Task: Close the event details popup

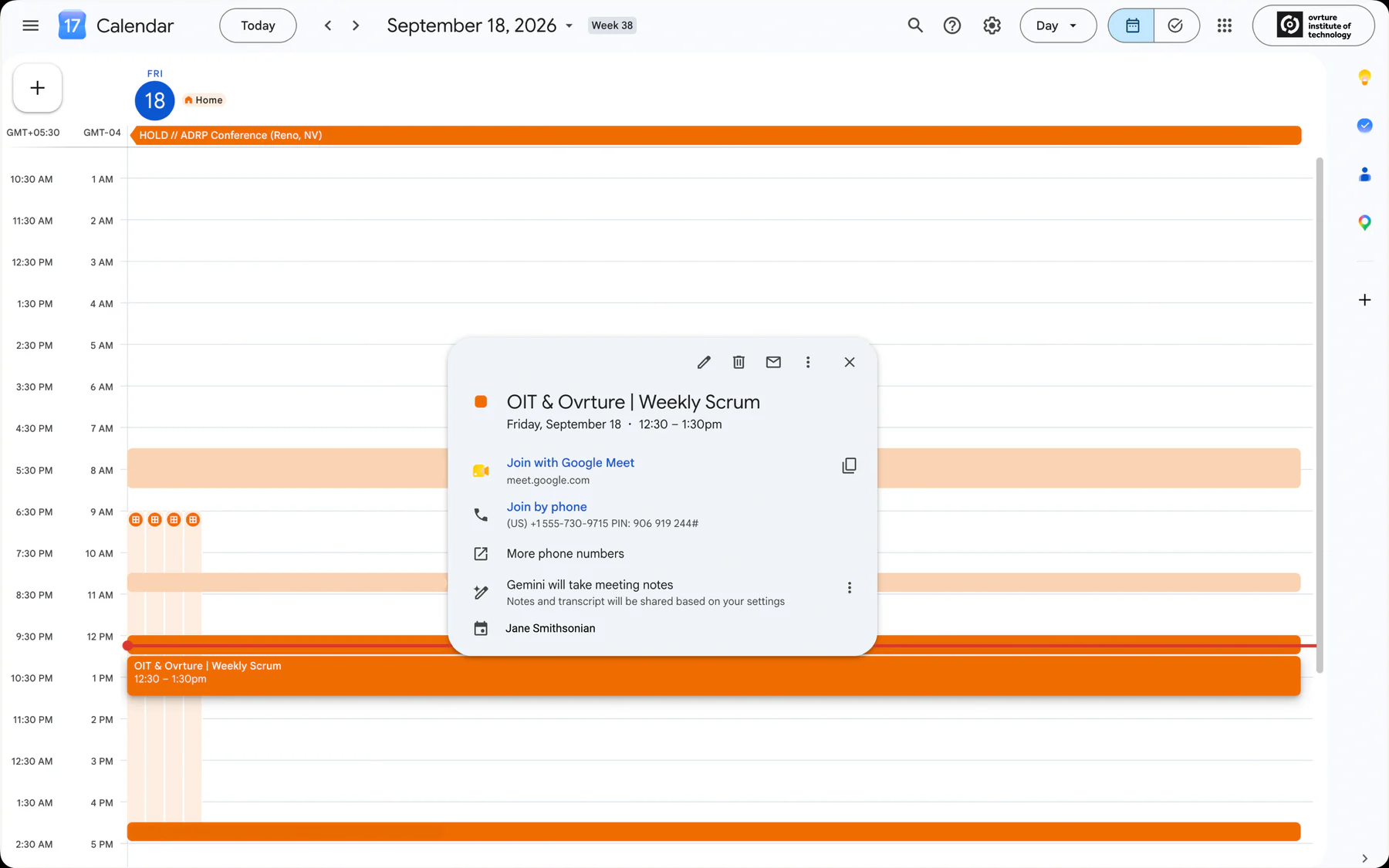Action: tap(850, 362)
